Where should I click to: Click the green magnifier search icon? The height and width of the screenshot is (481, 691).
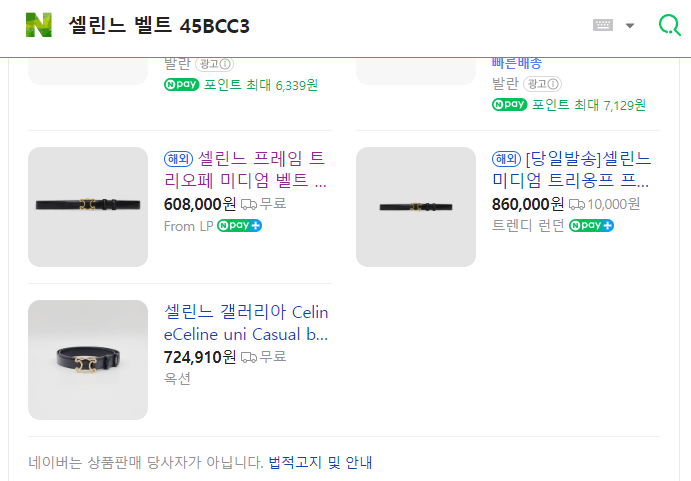(669, 25)
